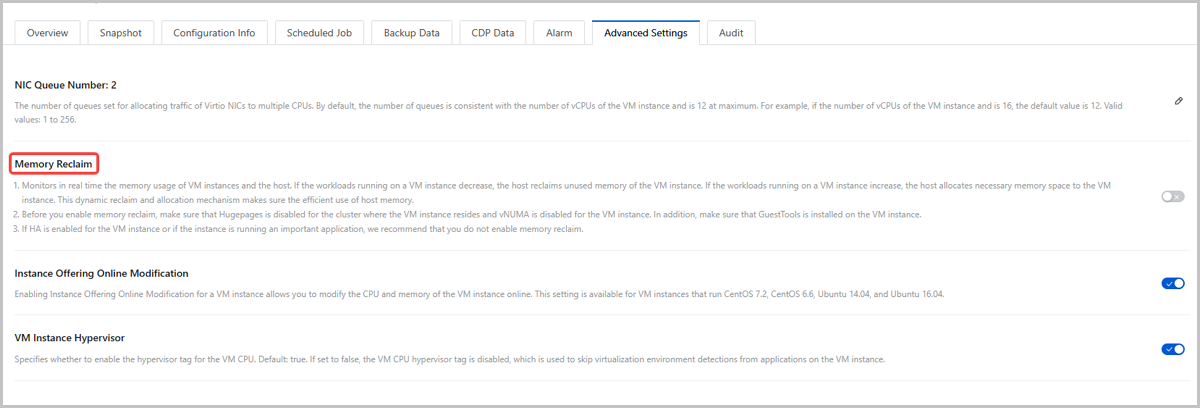Click the NIC queue description paragraph
Viewport: 1200px width, 408px height.
coord(500,111)
